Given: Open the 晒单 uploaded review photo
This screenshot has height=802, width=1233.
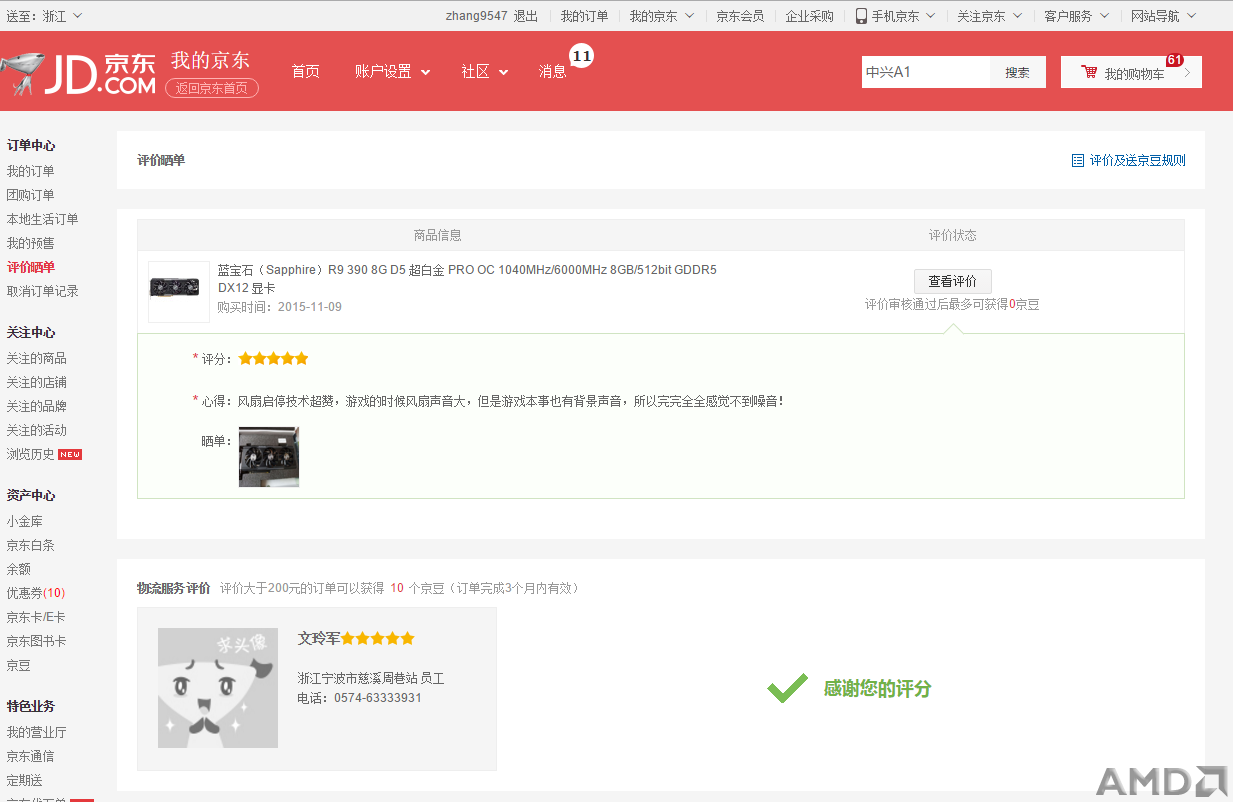Looking at the screenshot, I should click(269, 457).
